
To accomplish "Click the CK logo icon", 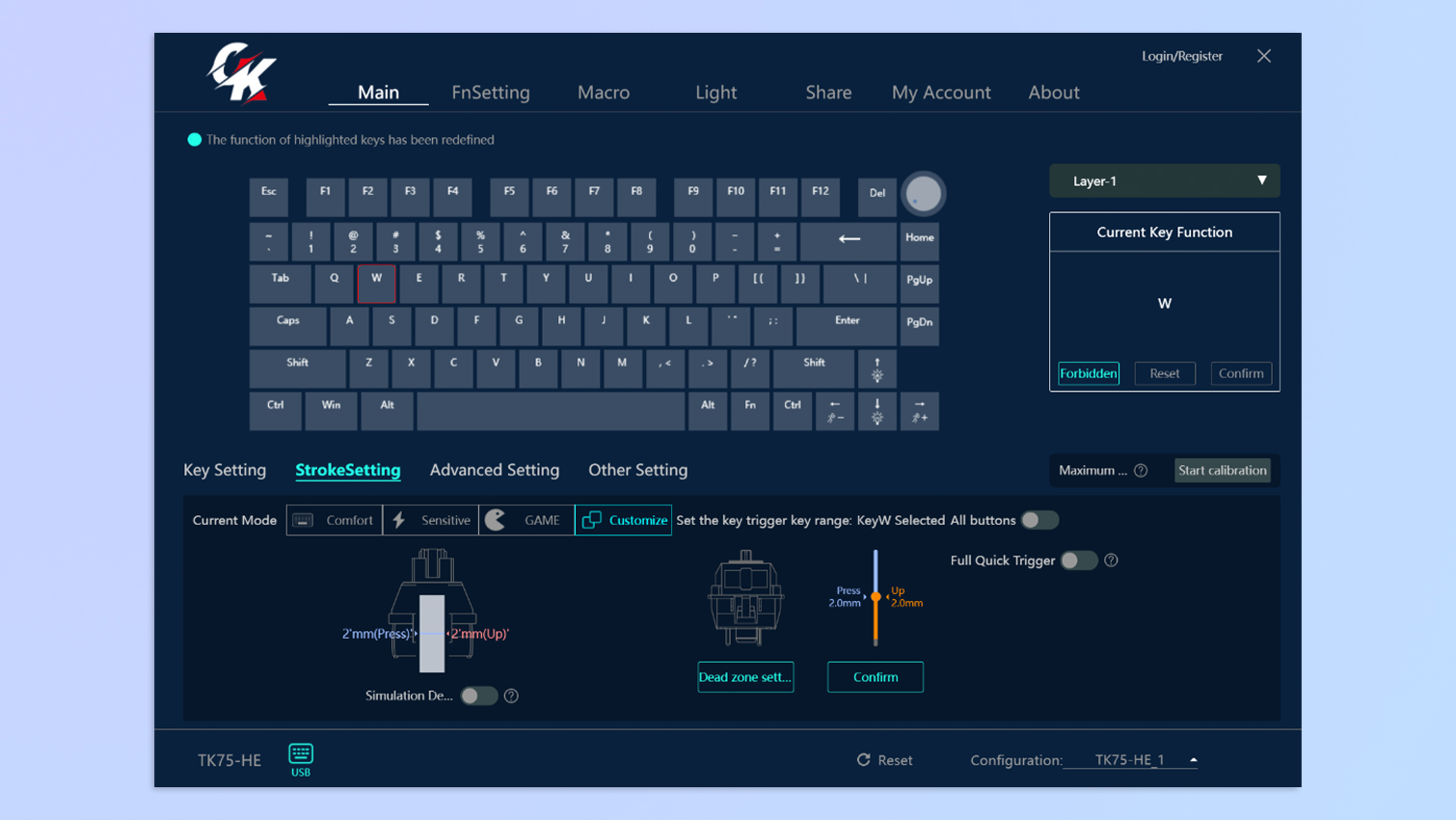I will [241, 72].
